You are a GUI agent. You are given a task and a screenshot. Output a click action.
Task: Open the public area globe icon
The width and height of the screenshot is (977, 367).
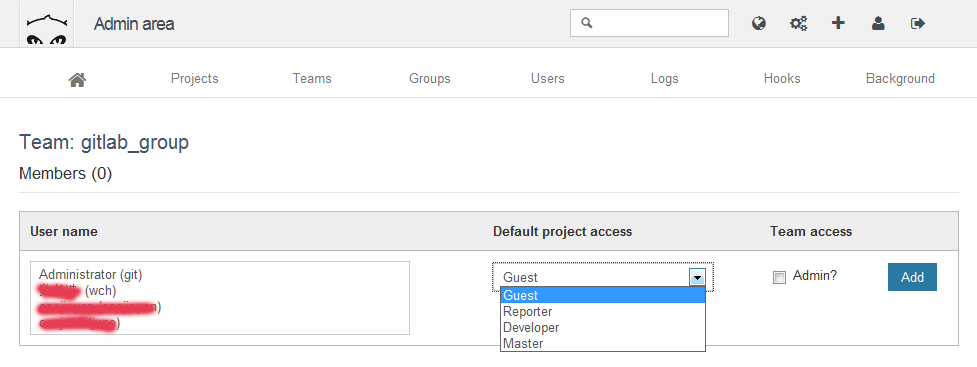pyautogui.click(x=758, y=24)
